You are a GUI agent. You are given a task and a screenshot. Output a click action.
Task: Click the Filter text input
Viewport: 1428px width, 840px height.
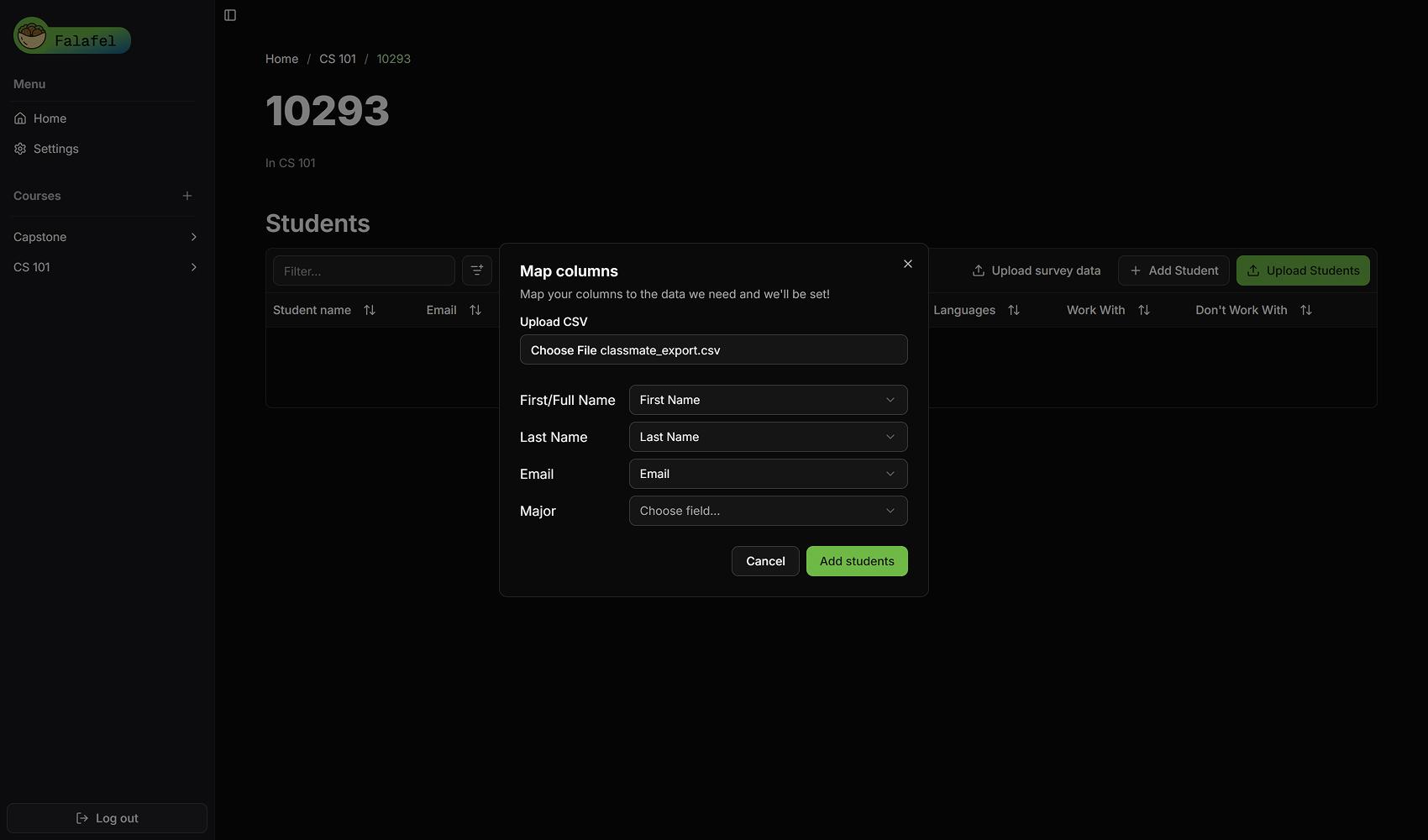[363, 270]
